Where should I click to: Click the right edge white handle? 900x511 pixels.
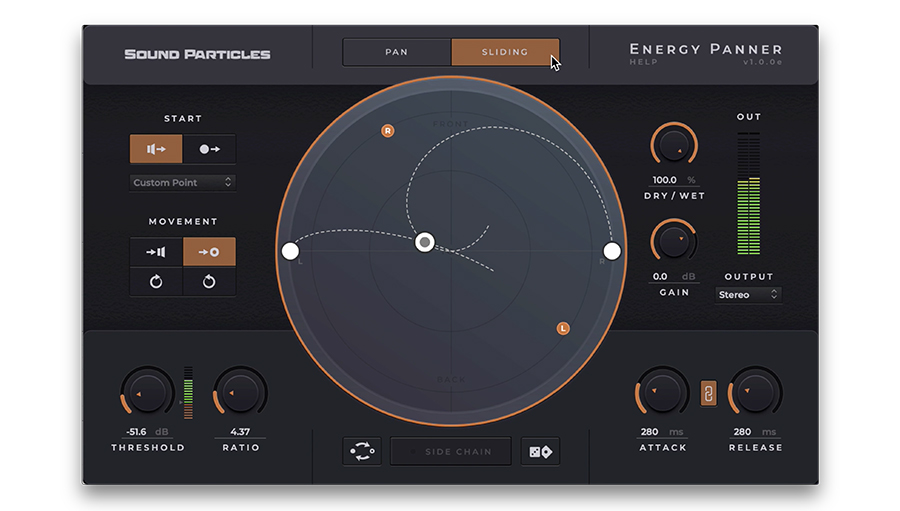point(612,251)
